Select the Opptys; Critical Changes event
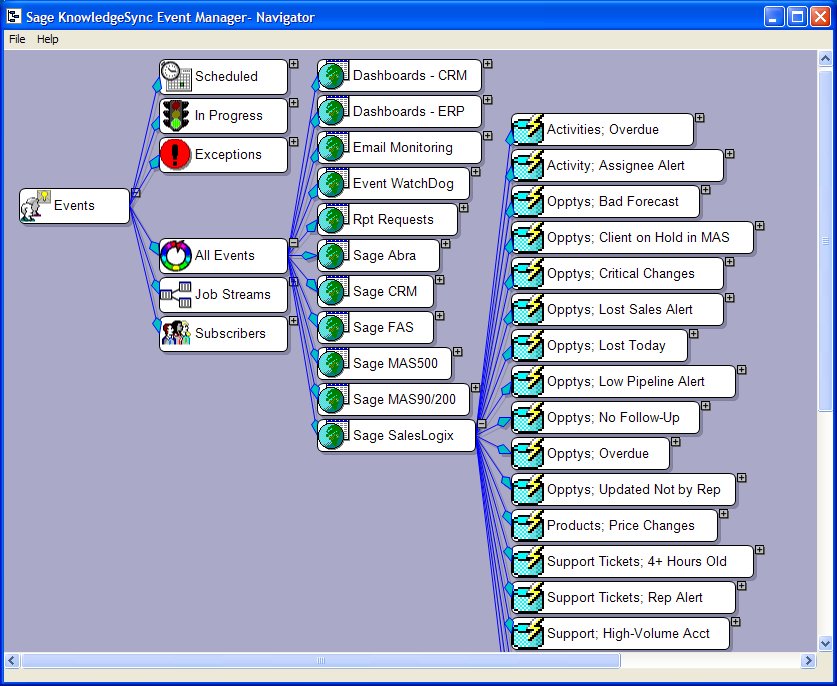The width and height of the screenshot is (837, 686). [x=617, y=274]
